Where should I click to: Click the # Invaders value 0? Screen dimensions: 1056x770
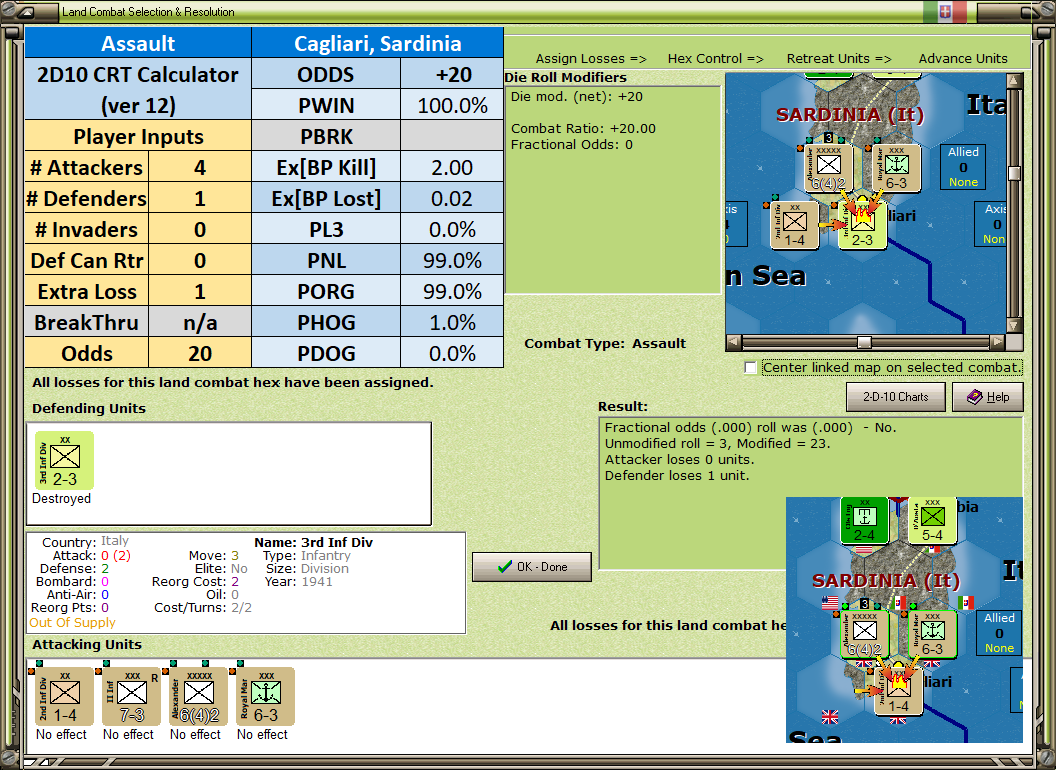pos(200,230)
